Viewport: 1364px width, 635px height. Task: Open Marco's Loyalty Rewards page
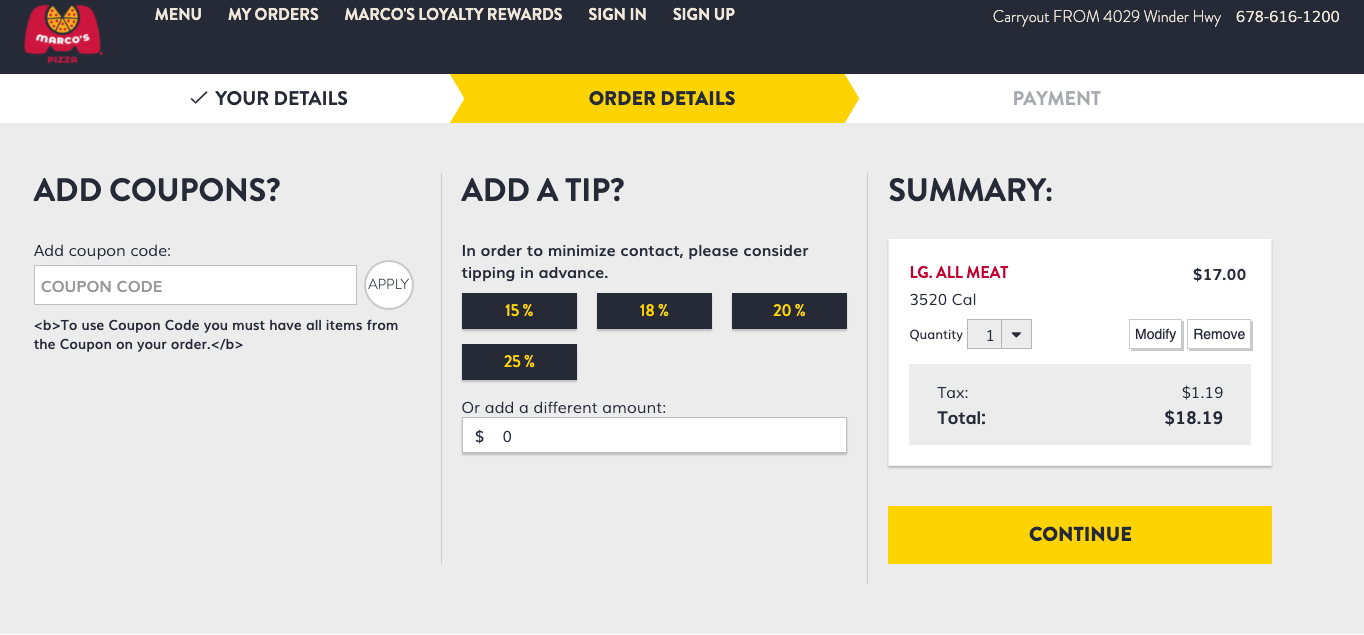coord(453,15)
